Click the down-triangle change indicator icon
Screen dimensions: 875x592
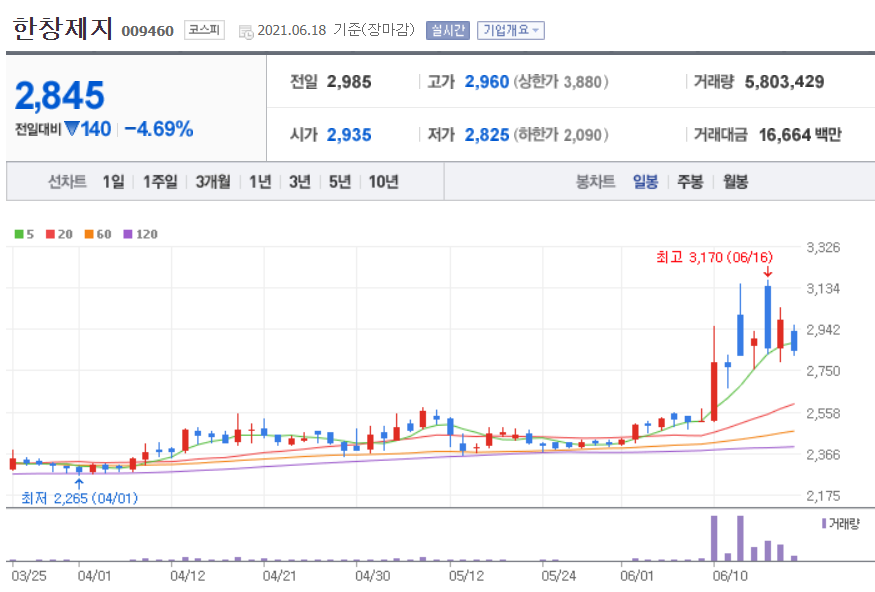coord(72,128)
